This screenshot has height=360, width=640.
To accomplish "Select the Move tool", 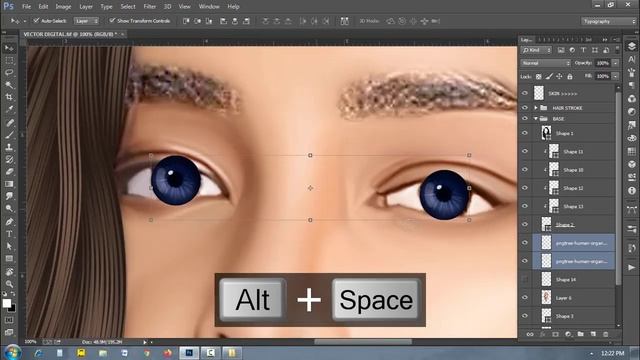I will 9,48.
